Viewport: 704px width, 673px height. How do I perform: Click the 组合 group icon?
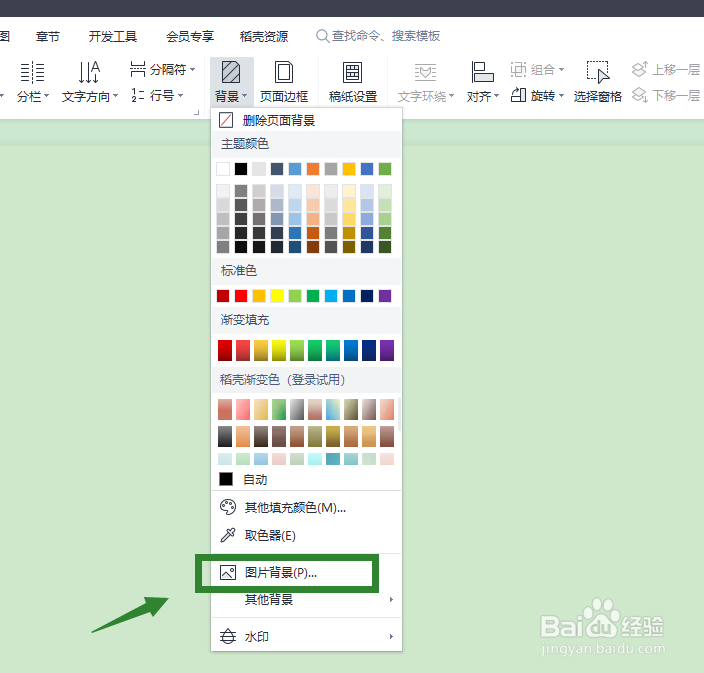coord(518,69)
